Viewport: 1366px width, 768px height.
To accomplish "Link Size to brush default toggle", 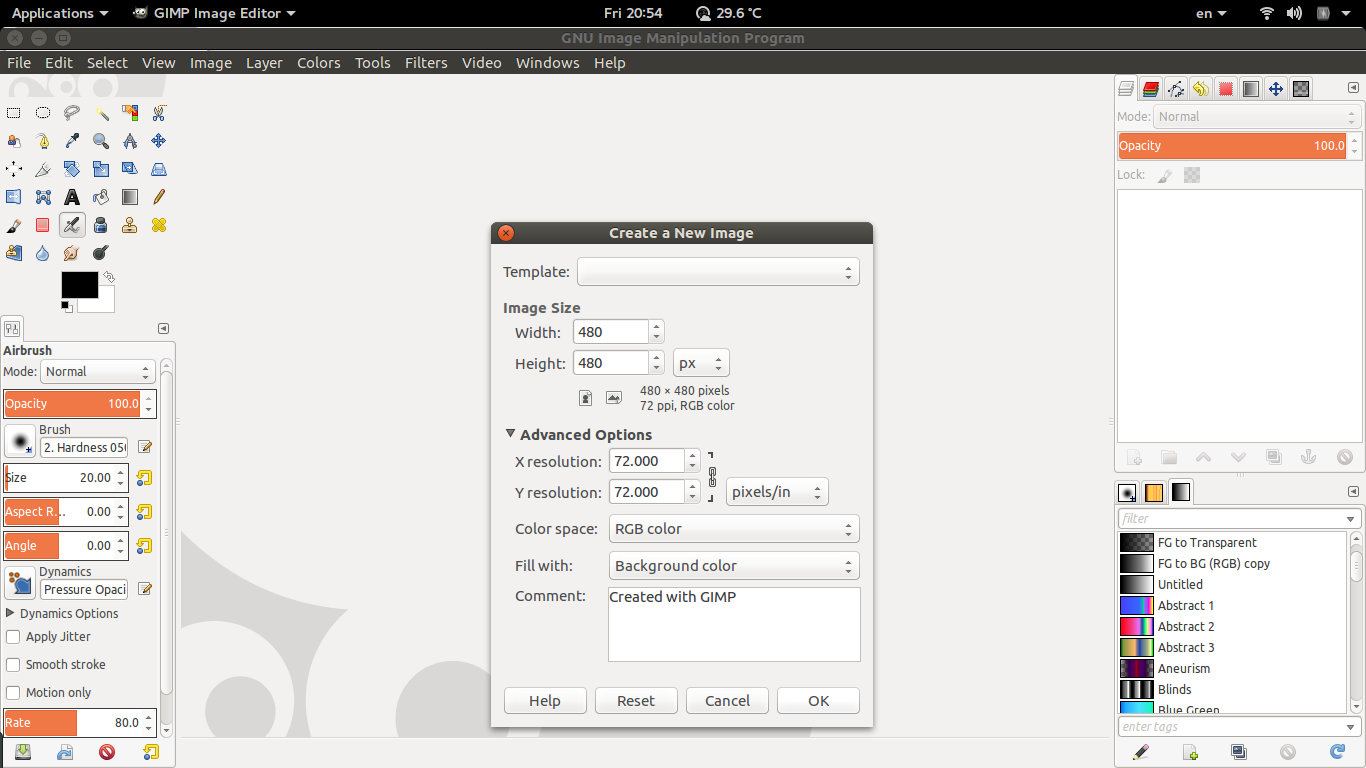I will (144, 477).
